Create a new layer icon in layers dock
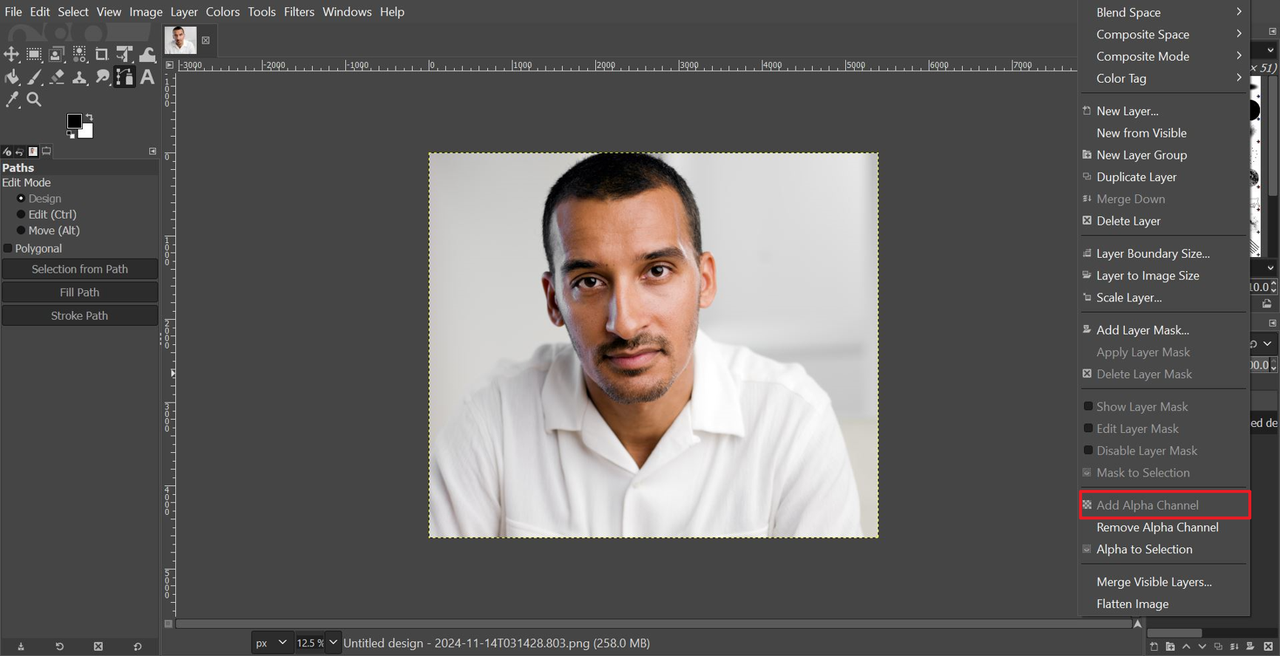This screenshot has height=656, width=1280. [1154, 646]
